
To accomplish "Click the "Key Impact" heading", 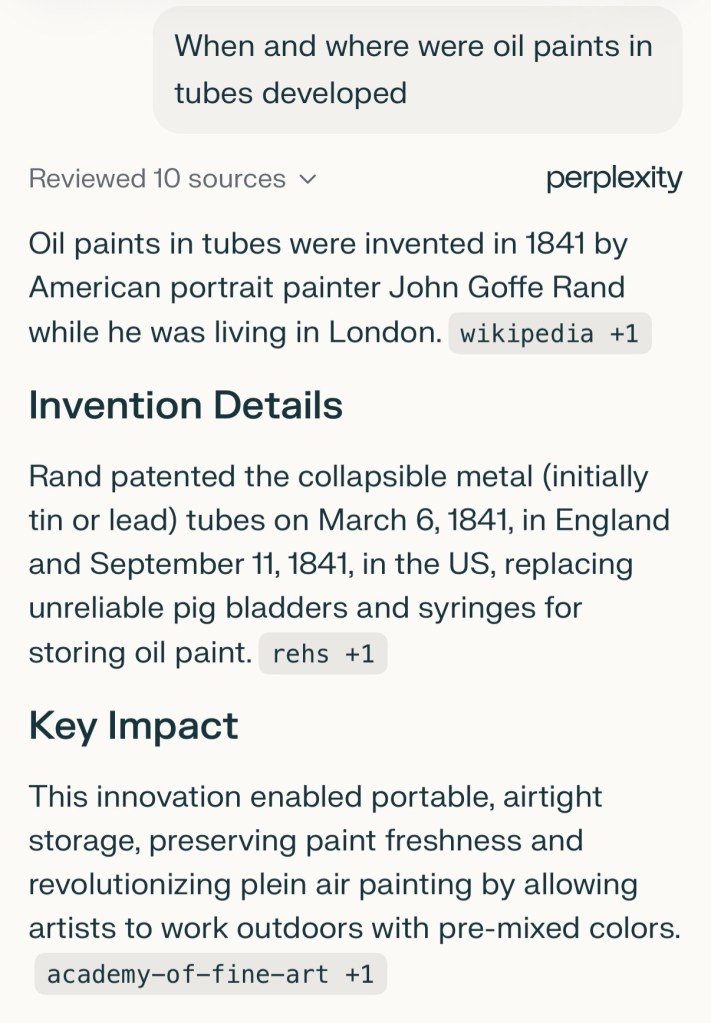I will coord(134,725).
